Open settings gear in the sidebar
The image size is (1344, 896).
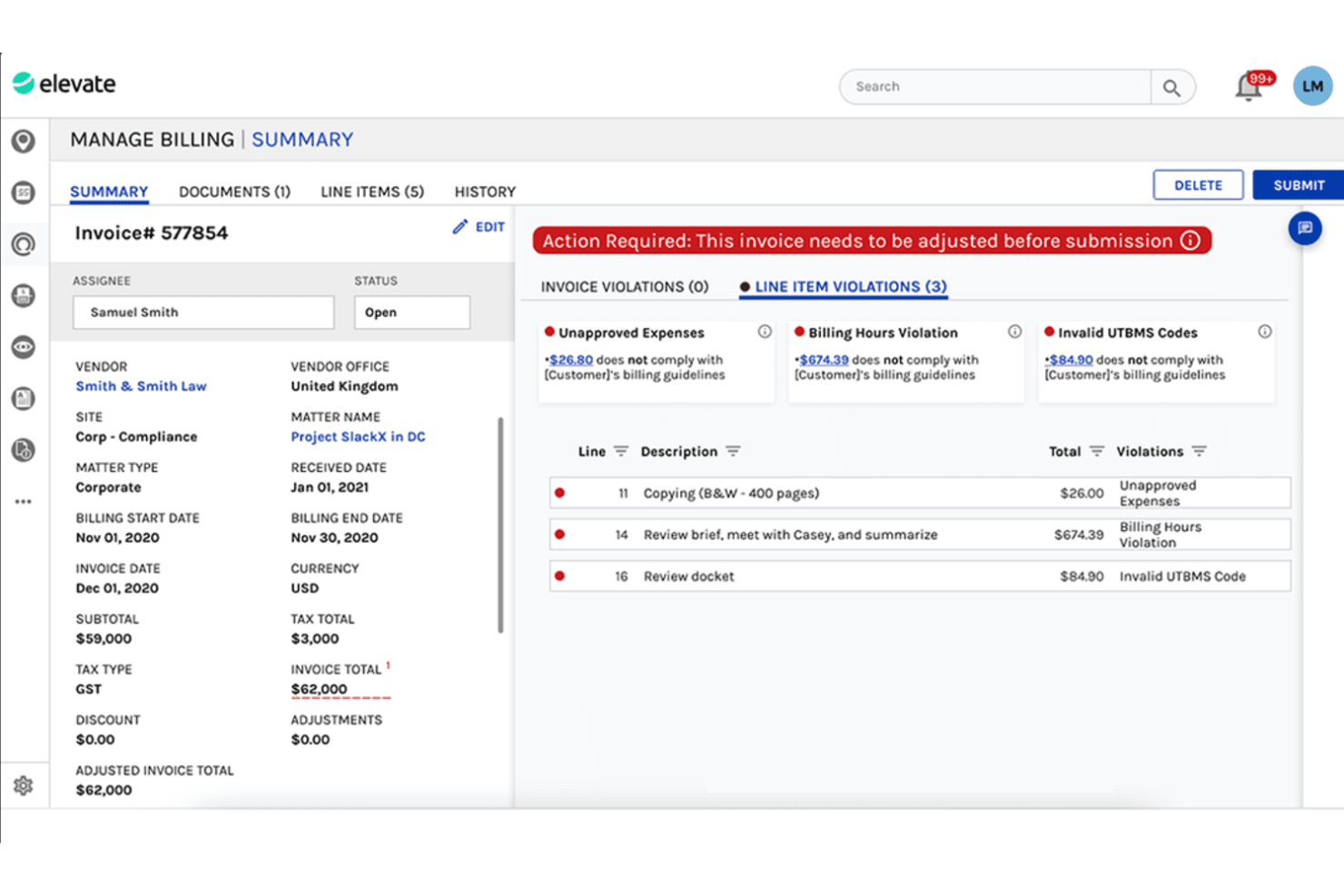(x=24, y=785)
